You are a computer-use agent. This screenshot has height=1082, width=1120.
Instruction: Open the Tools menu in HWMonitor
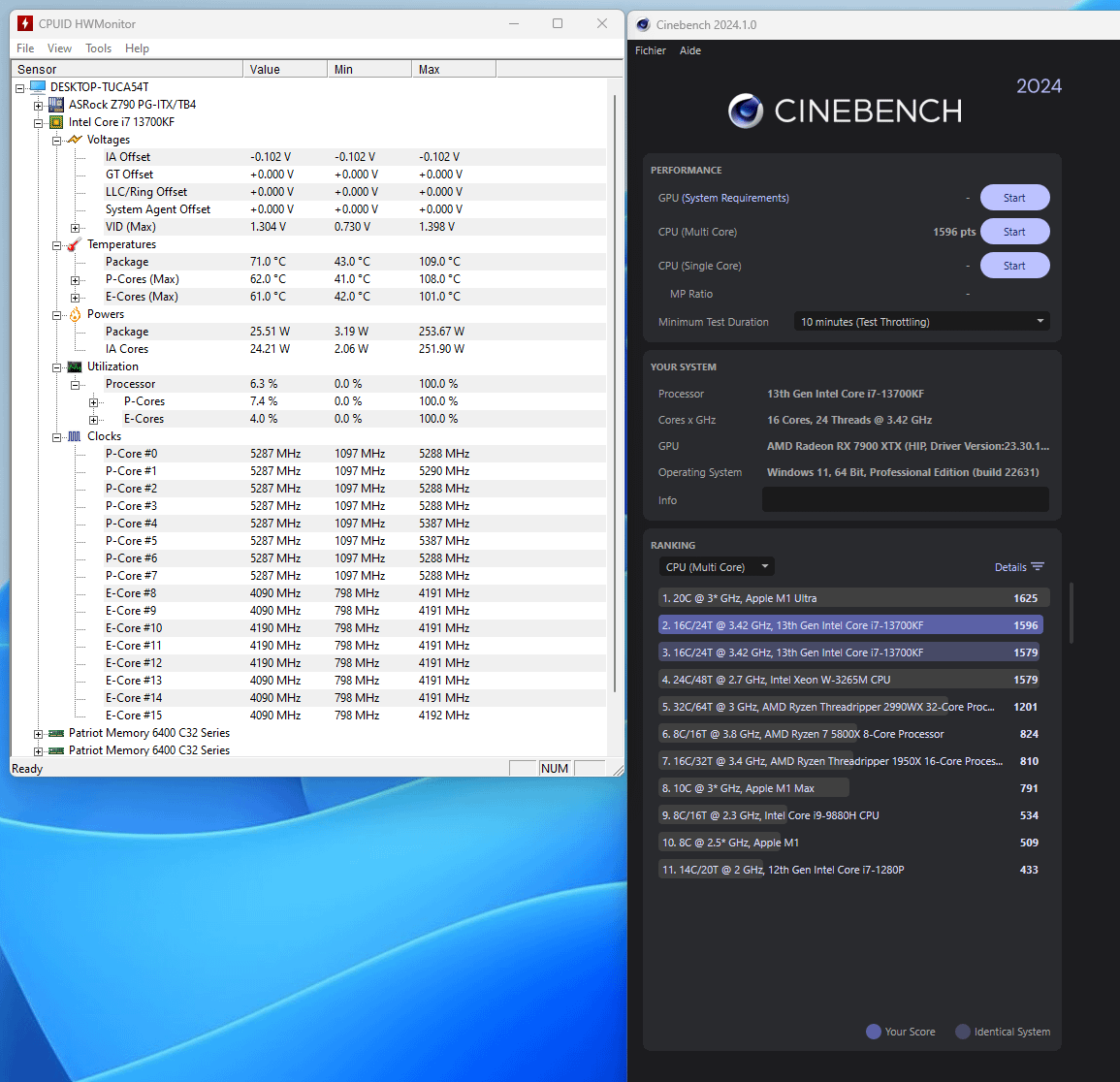pos(99,48)
